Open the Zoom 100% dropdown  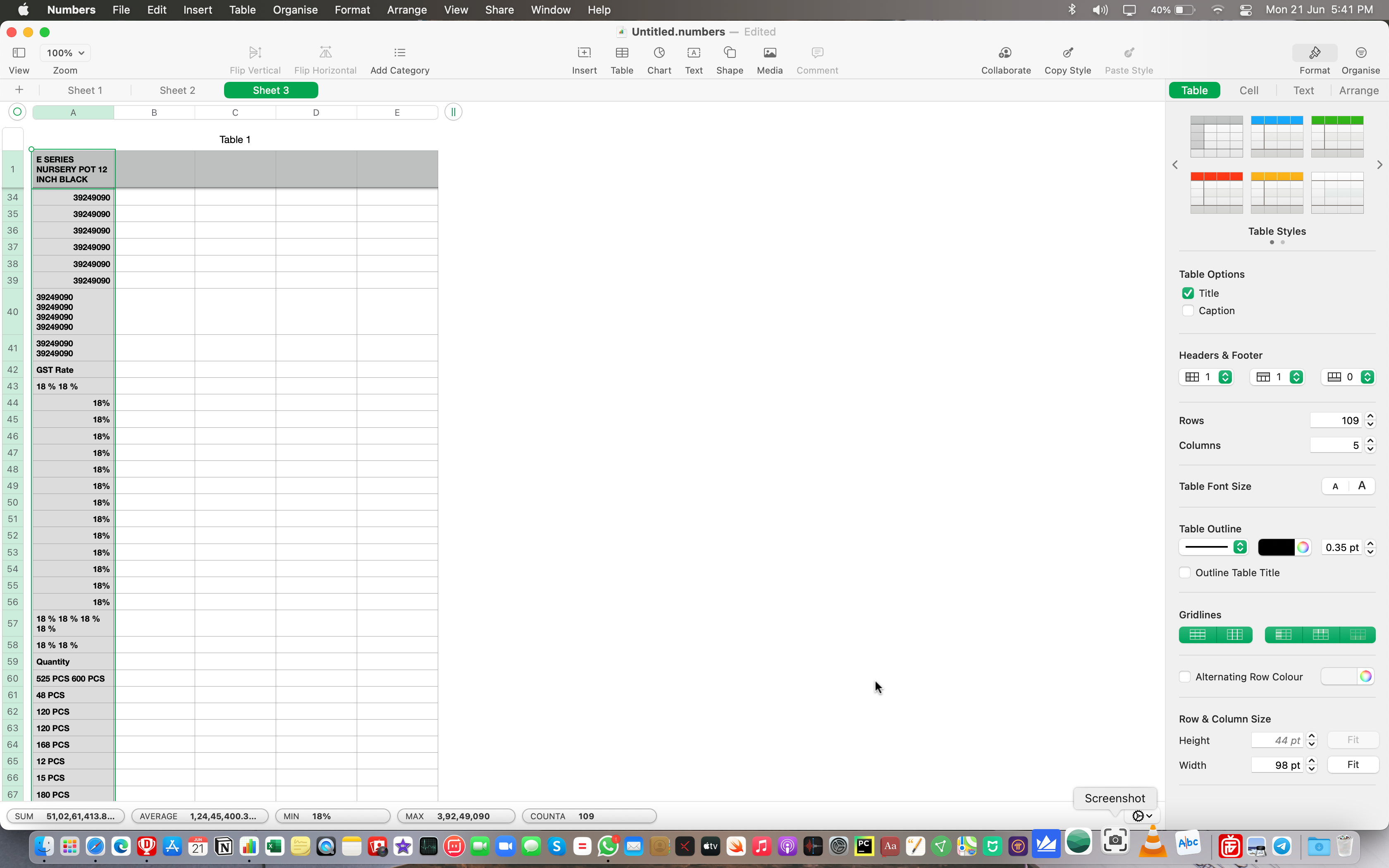tap(65, 53)
